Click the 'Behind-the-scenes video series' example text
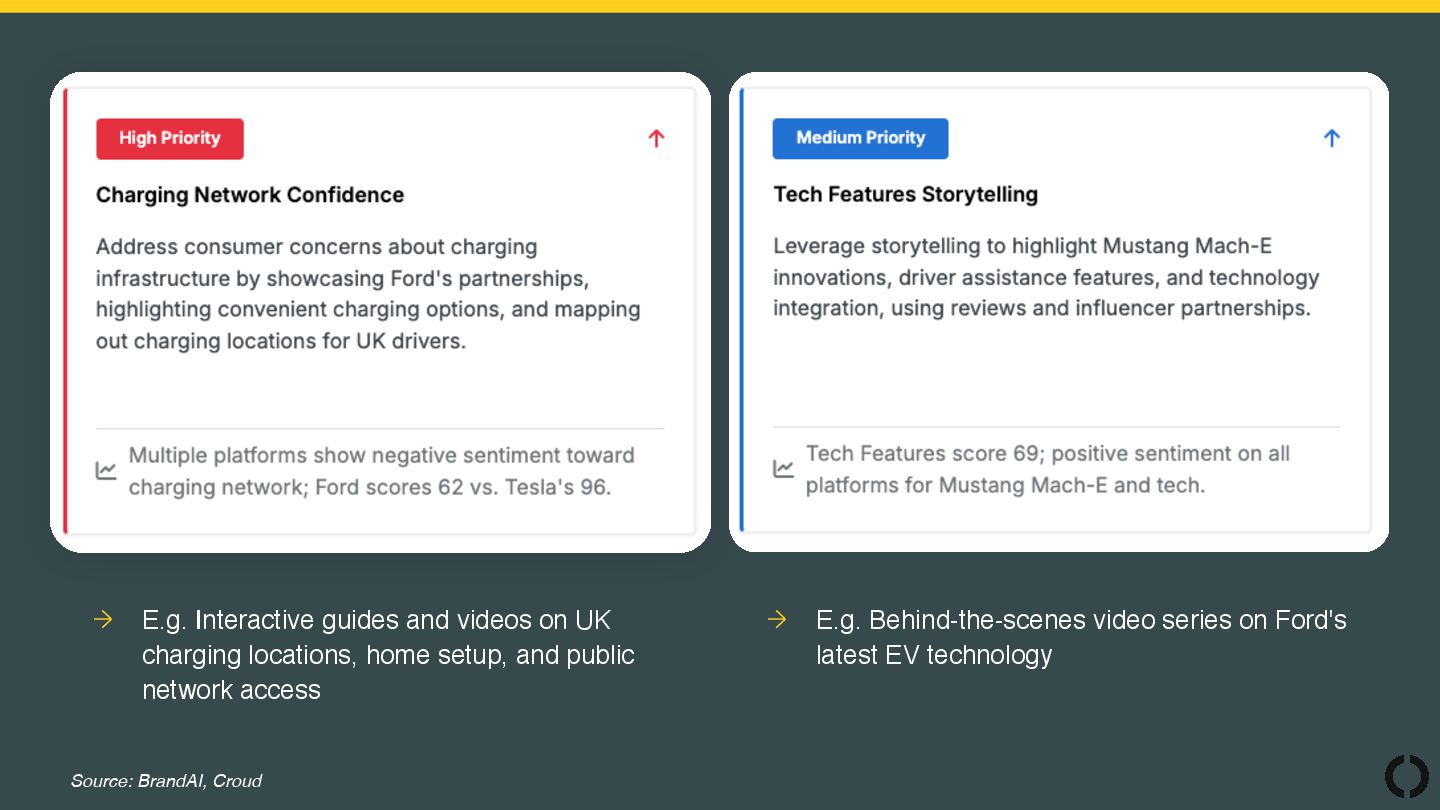 click(1081, 637)
